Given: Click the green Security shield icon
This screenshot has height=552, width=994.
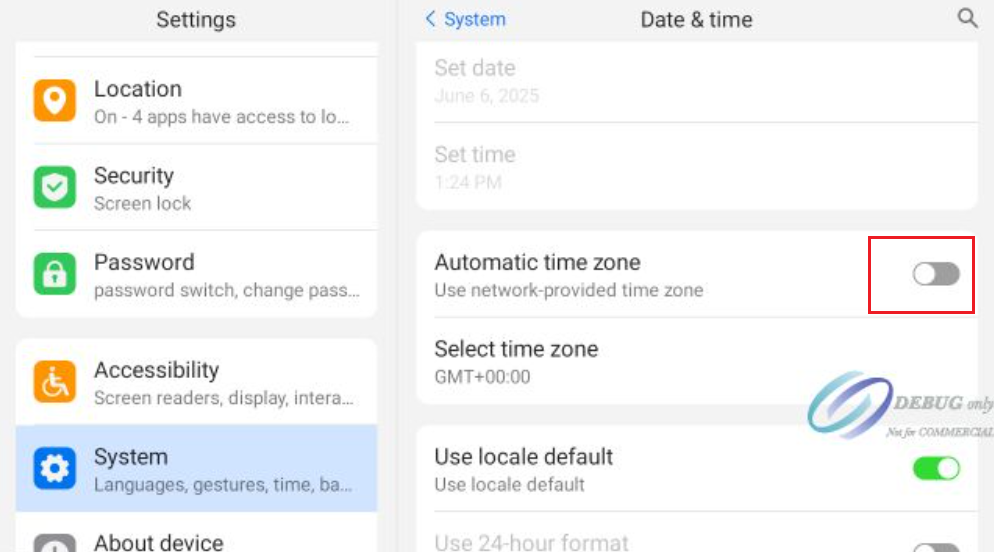Looking at the screenshot, I should click(55, 188).
